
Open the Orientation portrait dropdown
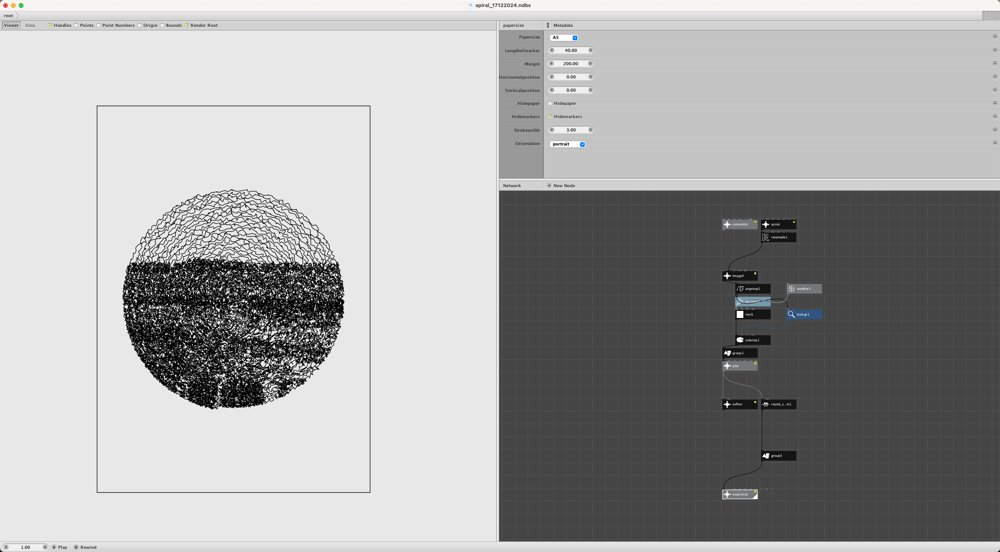coord(568,144)
